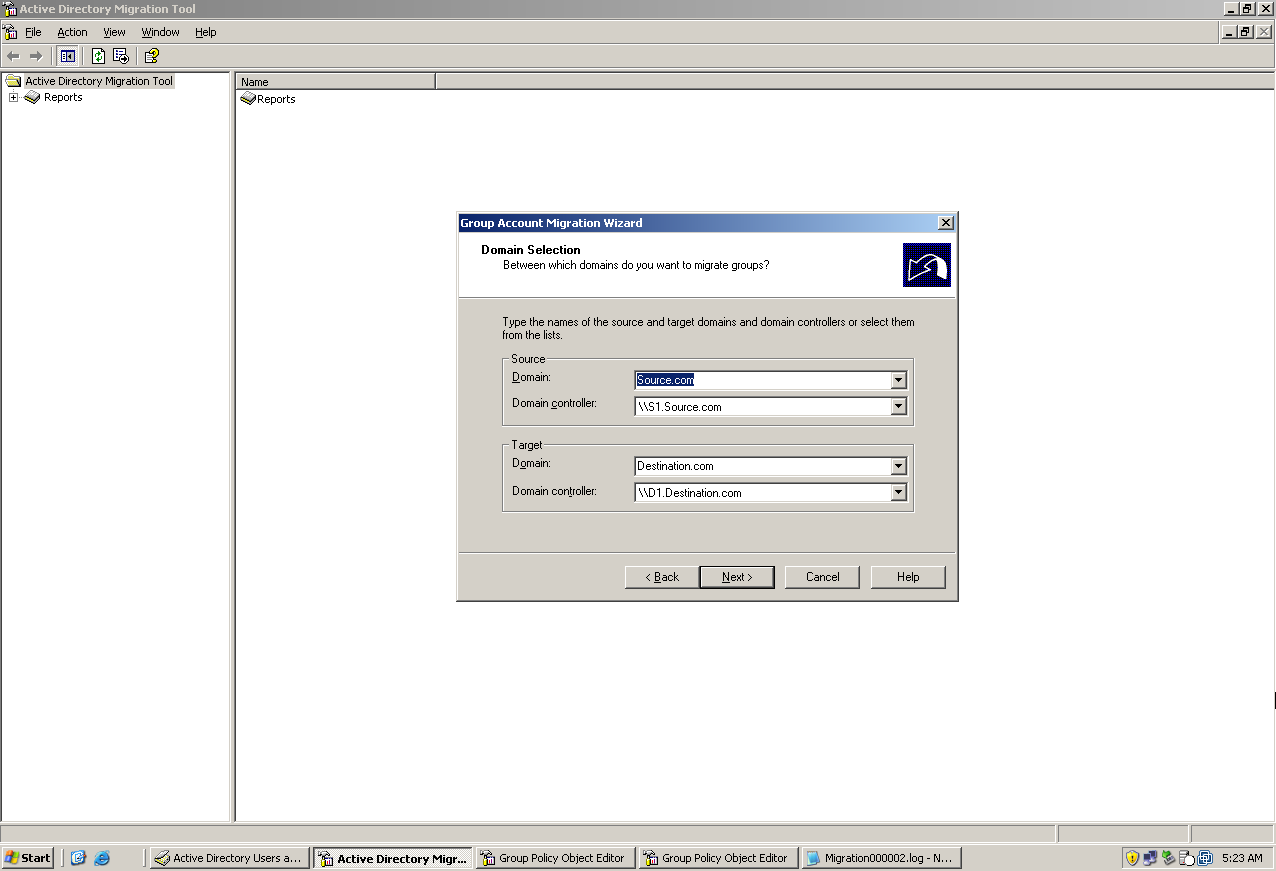Click the \\S1.Source.com domain controller field

pos(762,407)
